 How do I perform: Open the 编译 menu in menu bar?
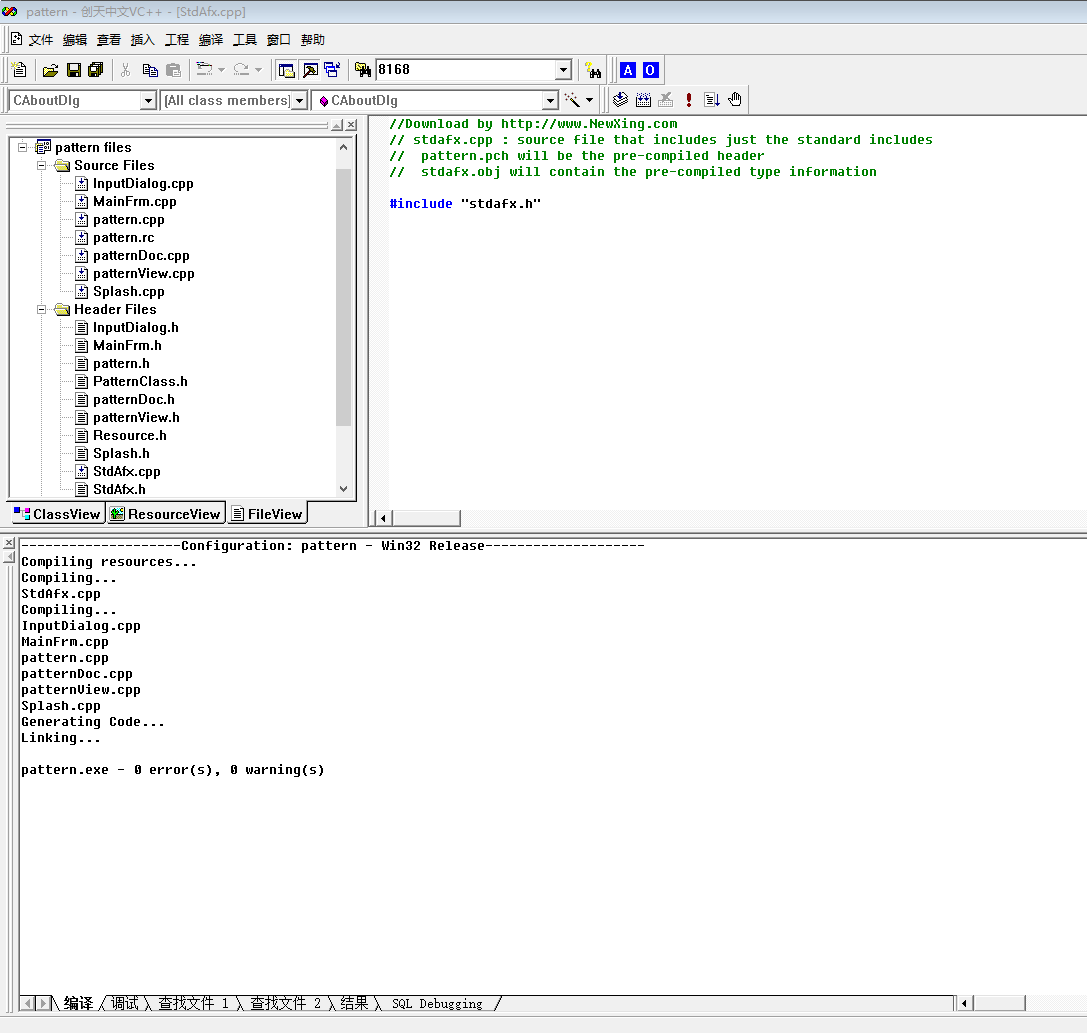211,40
